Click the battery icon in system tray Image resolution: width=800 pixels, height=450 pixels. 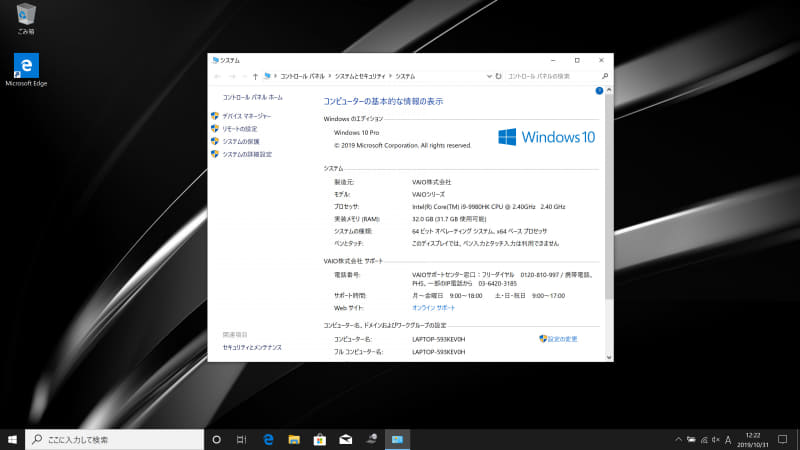(691, 440)
